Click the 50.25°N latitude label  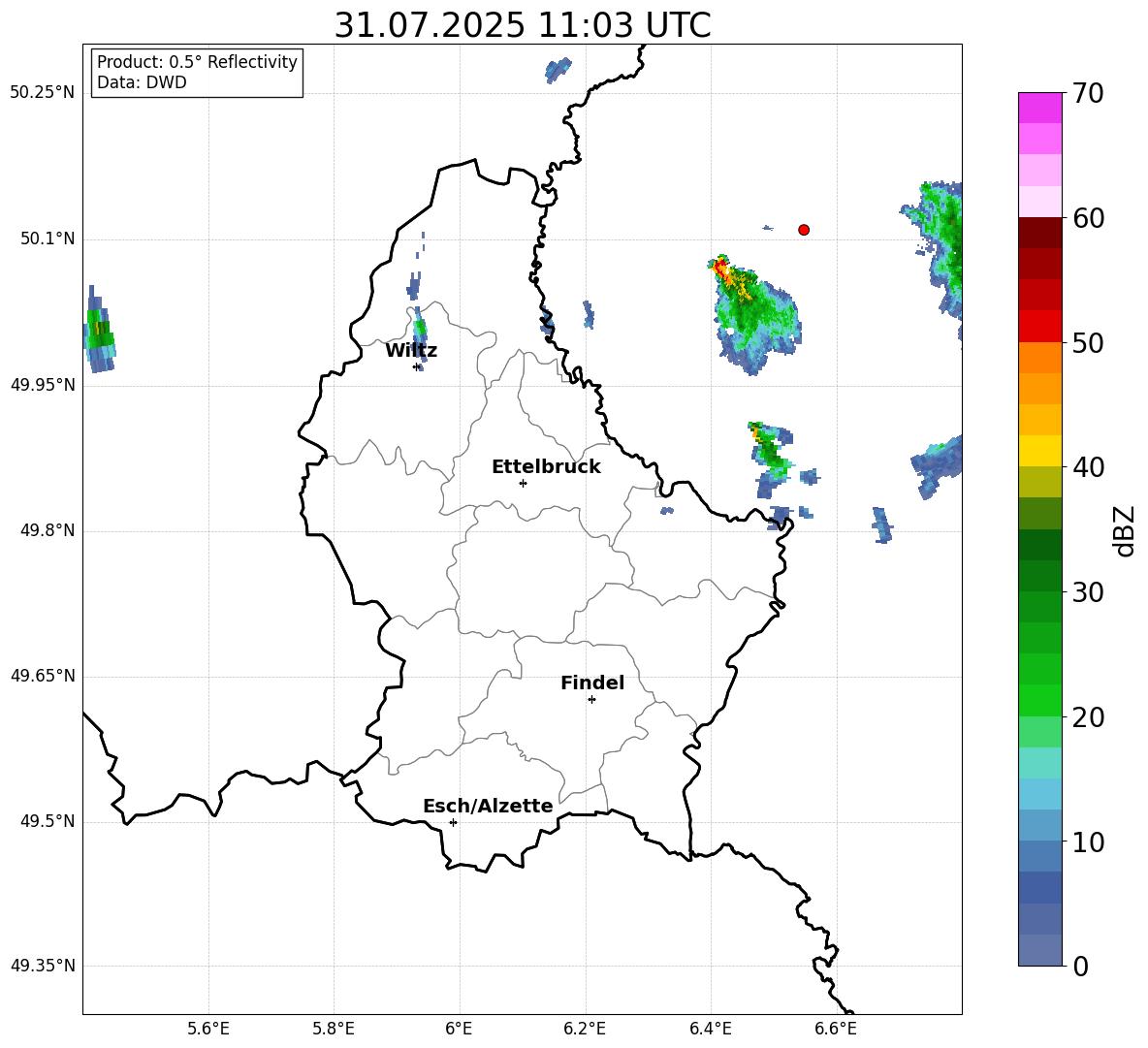[x=43, y=93]
